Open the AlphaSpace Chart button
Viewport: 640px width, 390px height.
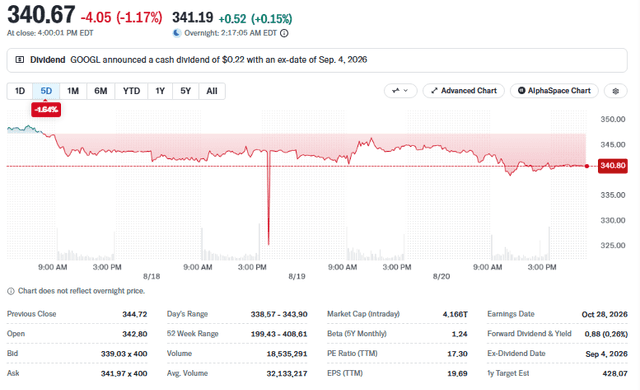pos(554,91)
